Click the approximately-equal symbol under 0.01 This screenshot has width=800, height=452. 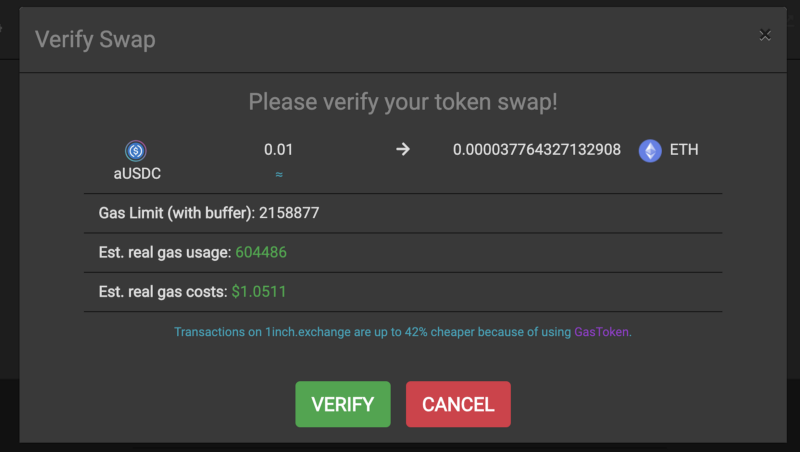coord(278,173)
